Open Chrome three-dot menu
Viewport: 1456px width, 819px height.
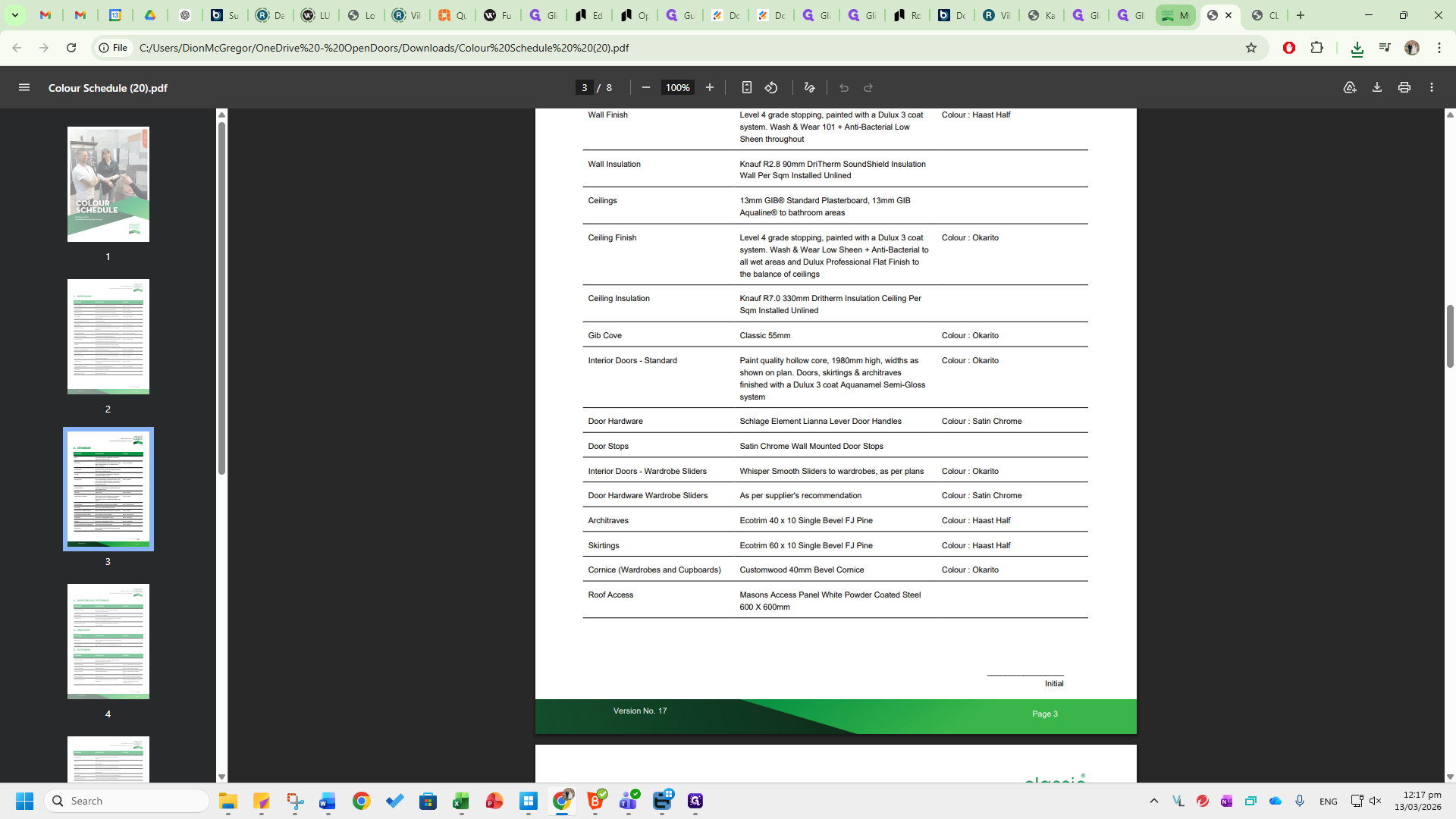pos(1439,48)
